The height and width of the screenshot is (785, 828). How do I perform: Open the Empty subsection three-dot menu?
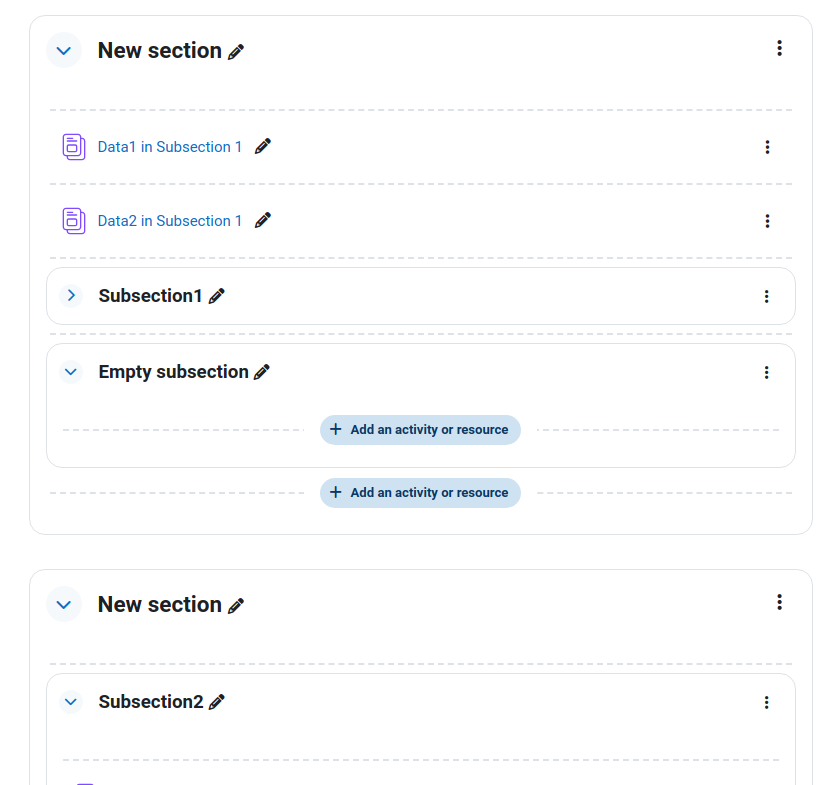pyautogui.click(x=766, y=373)
